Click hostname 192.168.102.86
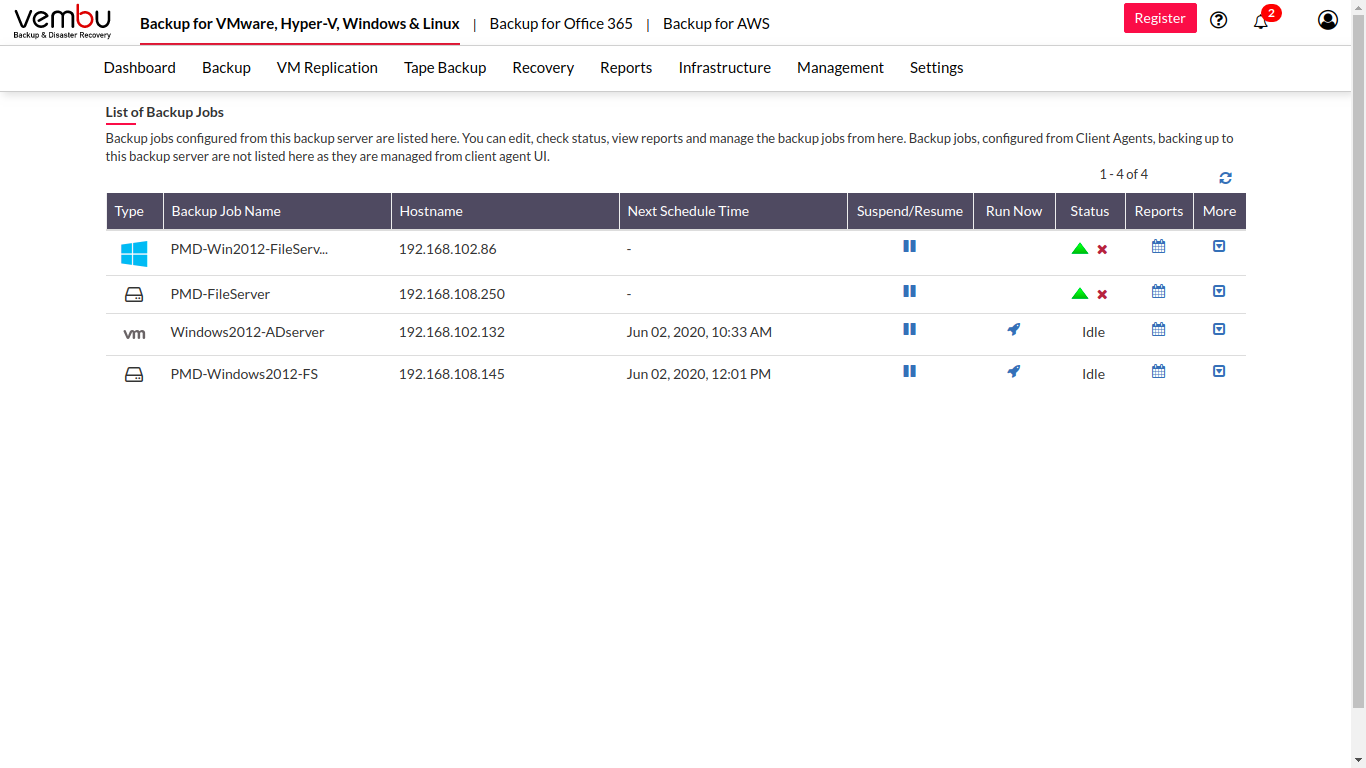Image resolution: width=1366 pixels, height=768 pixels. click(447, 249)
